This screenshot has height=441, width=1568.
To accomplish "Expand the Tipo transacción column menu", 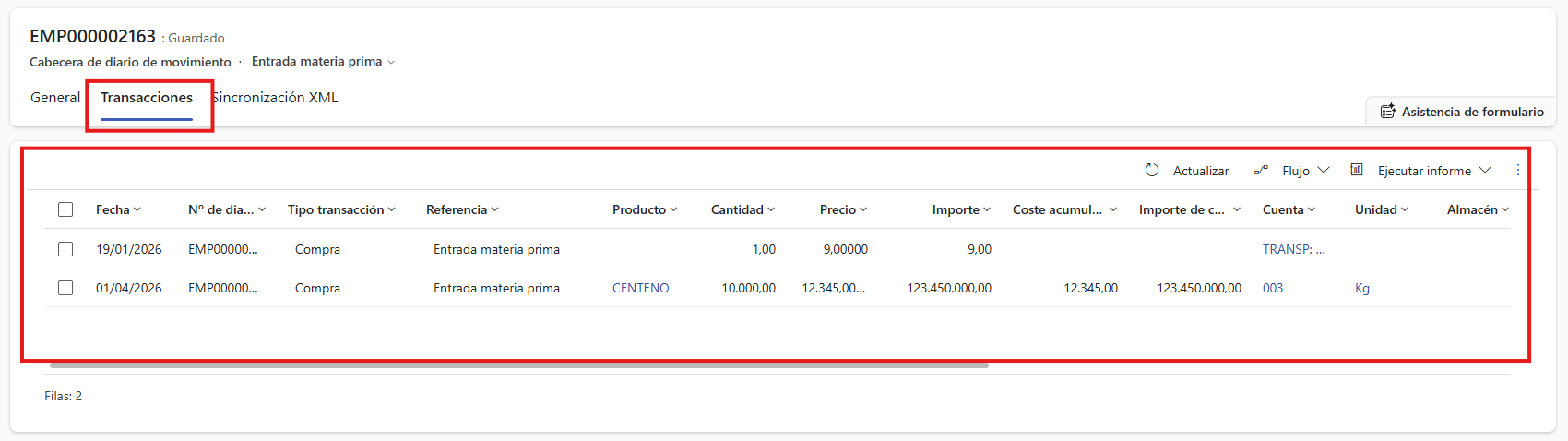I will [x=392, y=209].
